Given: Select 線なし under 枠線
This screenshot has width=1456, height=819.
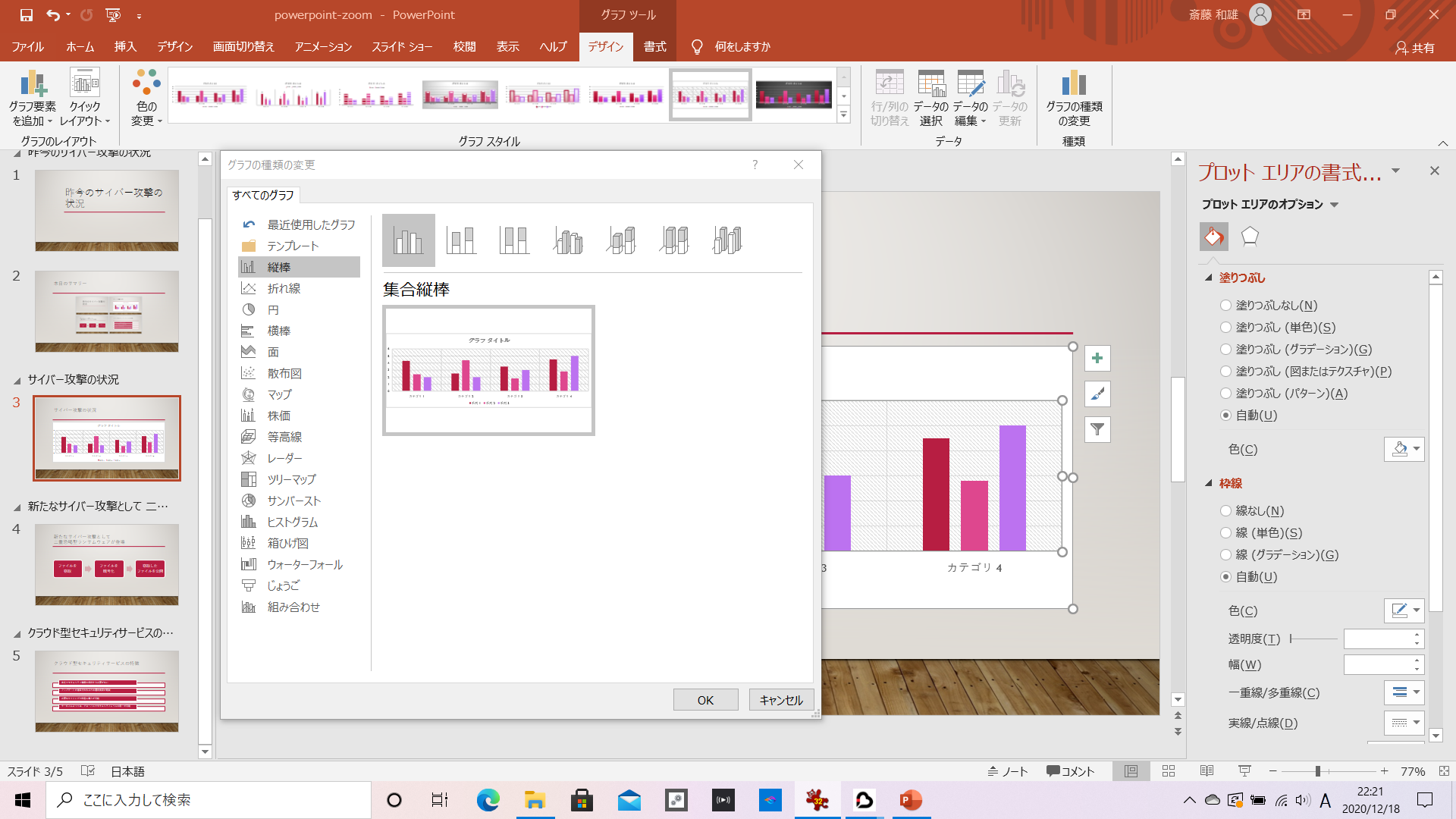Looking at the screenshot, I should (1225, 510).
